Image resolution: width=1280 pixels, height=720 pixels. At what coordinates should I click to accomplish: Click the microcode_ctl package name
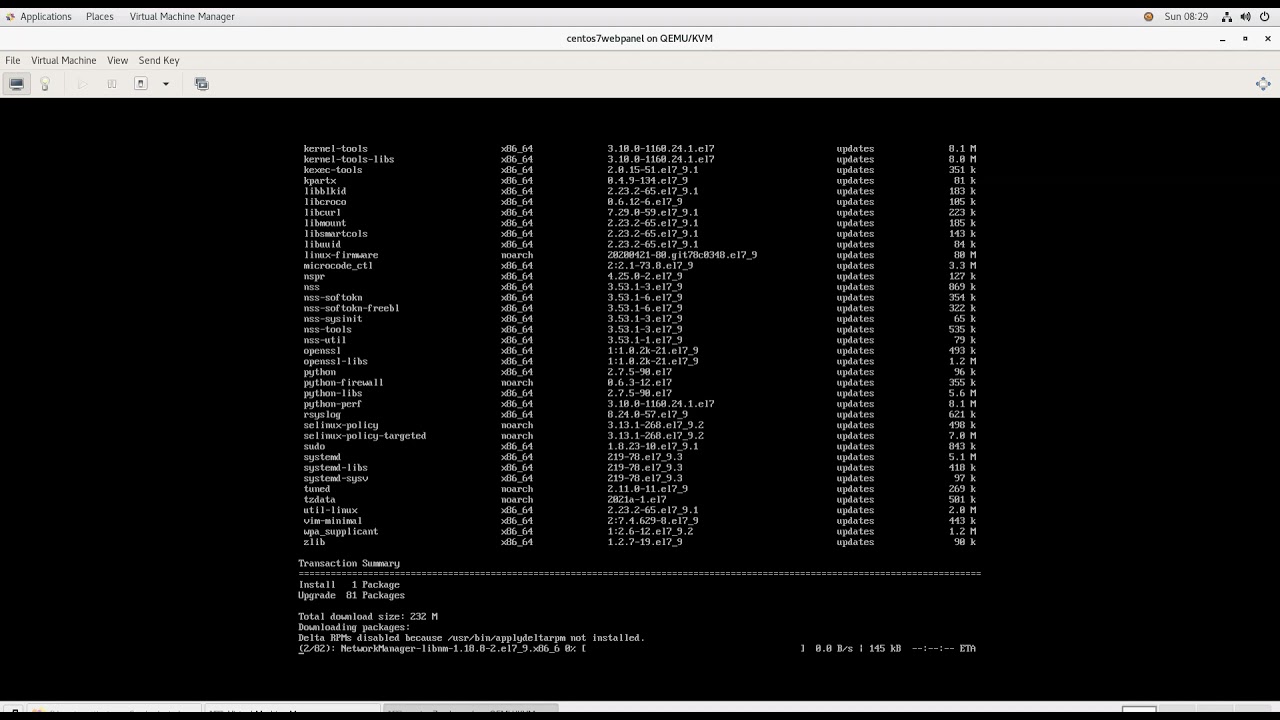point(338,266)
